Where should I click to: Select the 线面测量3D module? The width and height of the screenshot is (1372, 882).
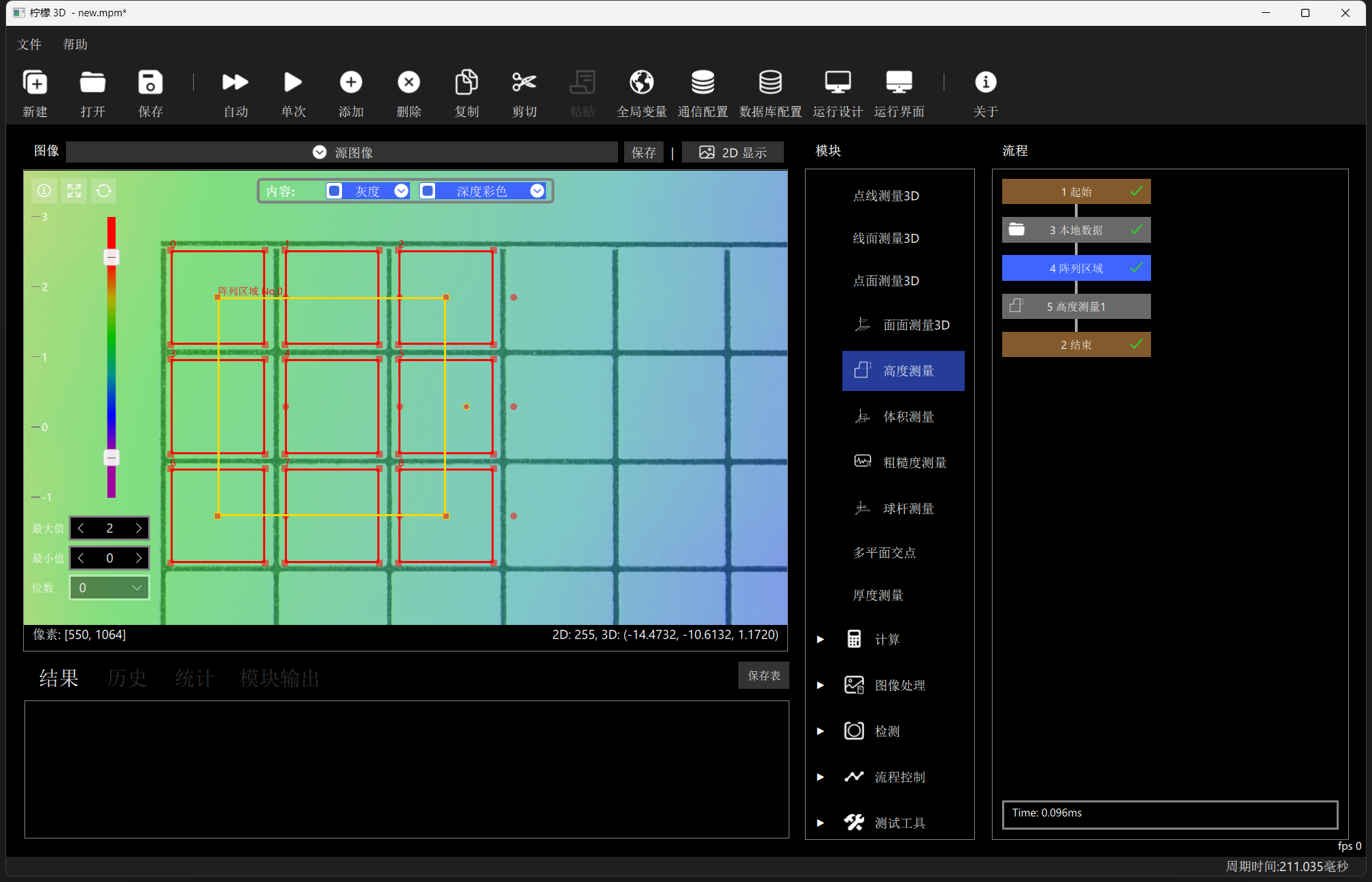[x=886, y=239]
